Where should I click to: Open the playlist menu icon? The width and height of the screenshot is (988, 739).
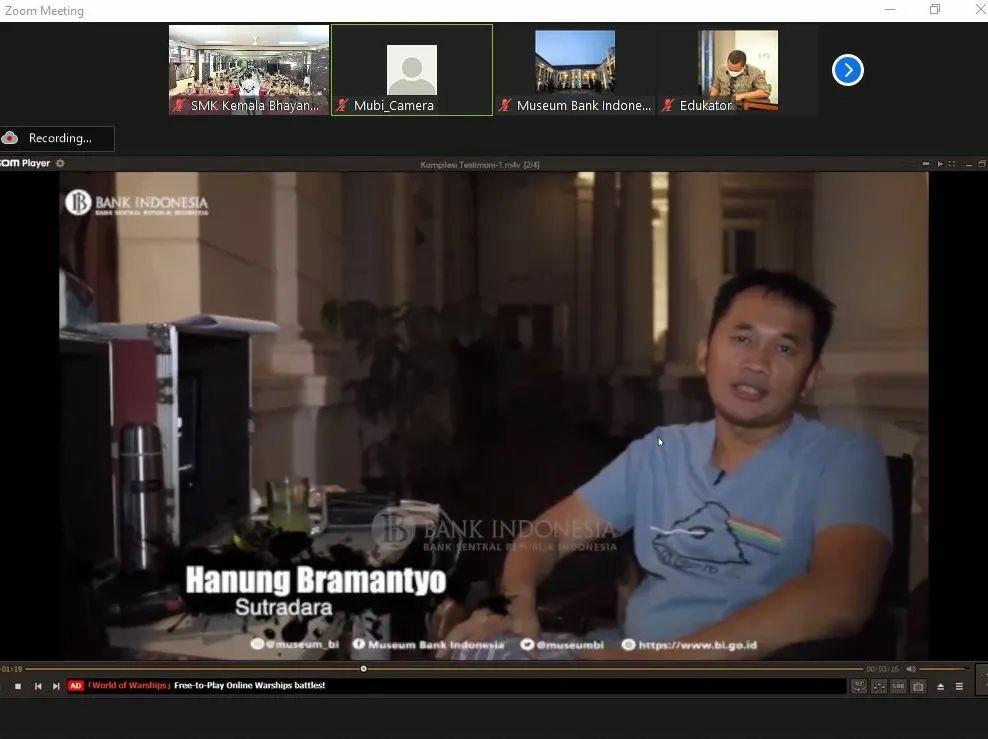pyautogui.click(x=959, y=687)
